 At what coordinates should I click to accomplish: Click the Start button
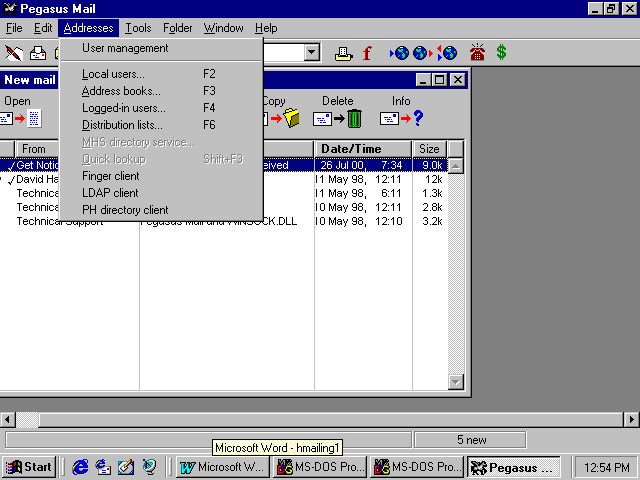[29, 467]
